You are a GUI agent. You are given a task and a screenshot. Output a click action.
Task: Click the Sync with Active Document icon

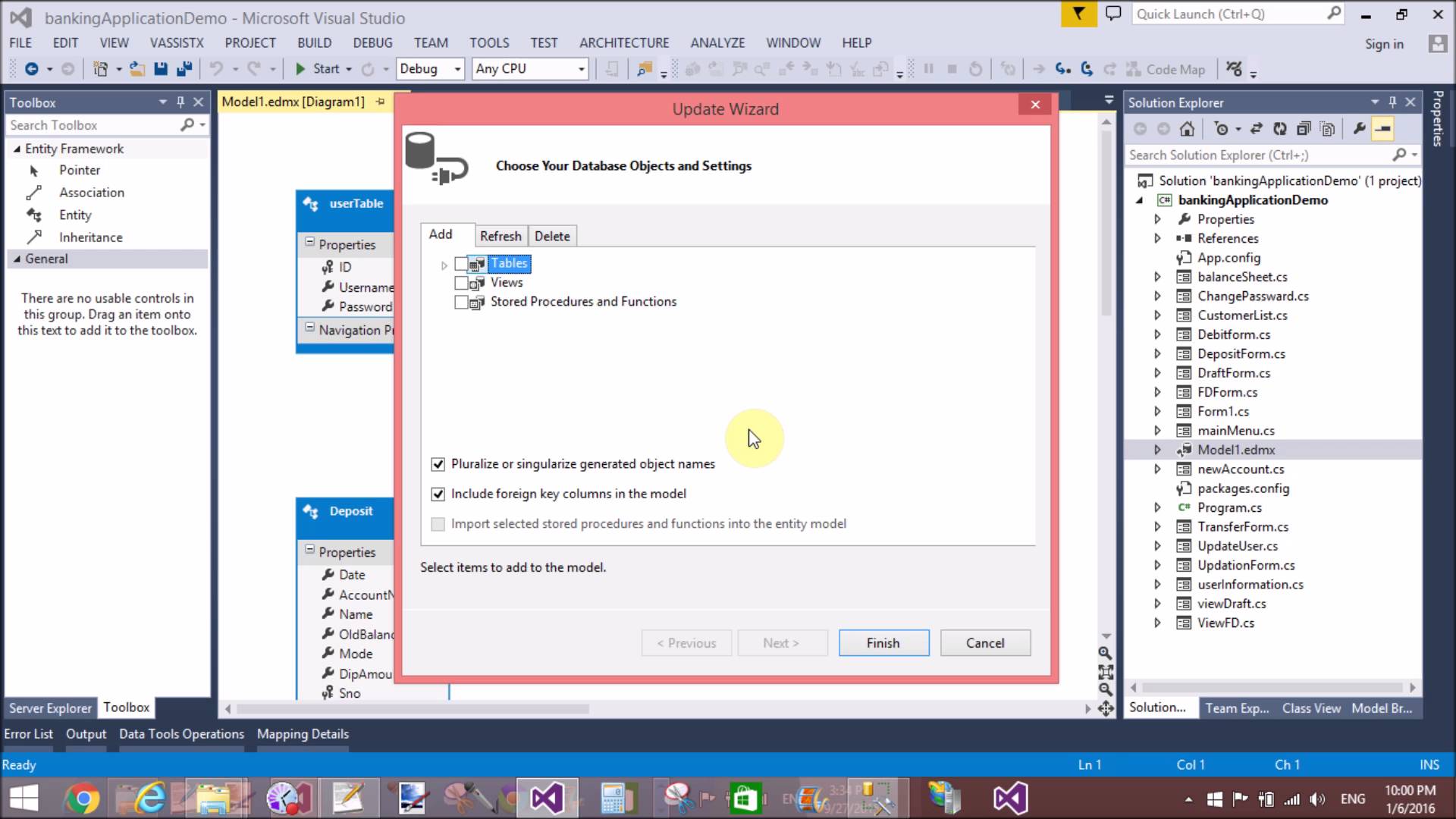click(1257, 129)
